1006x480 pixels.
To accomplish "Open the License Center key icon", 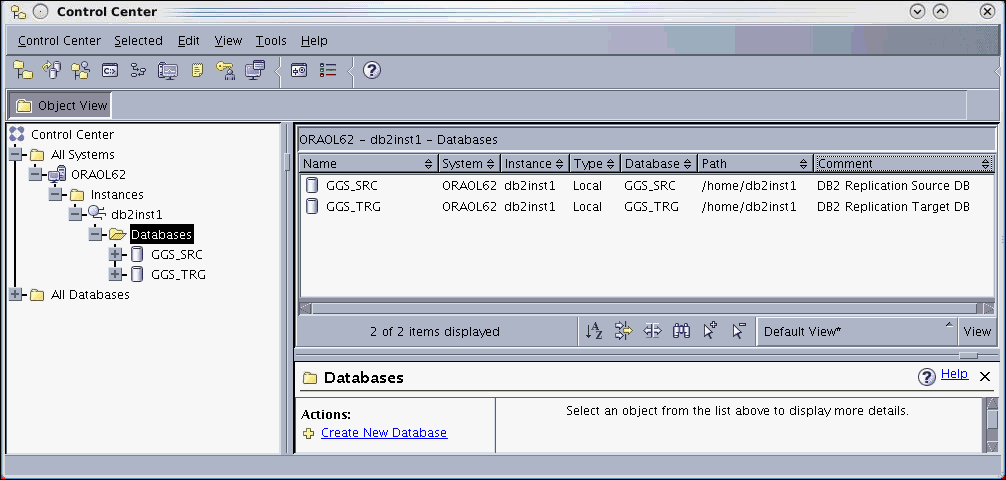I will [x=225, y=70].
